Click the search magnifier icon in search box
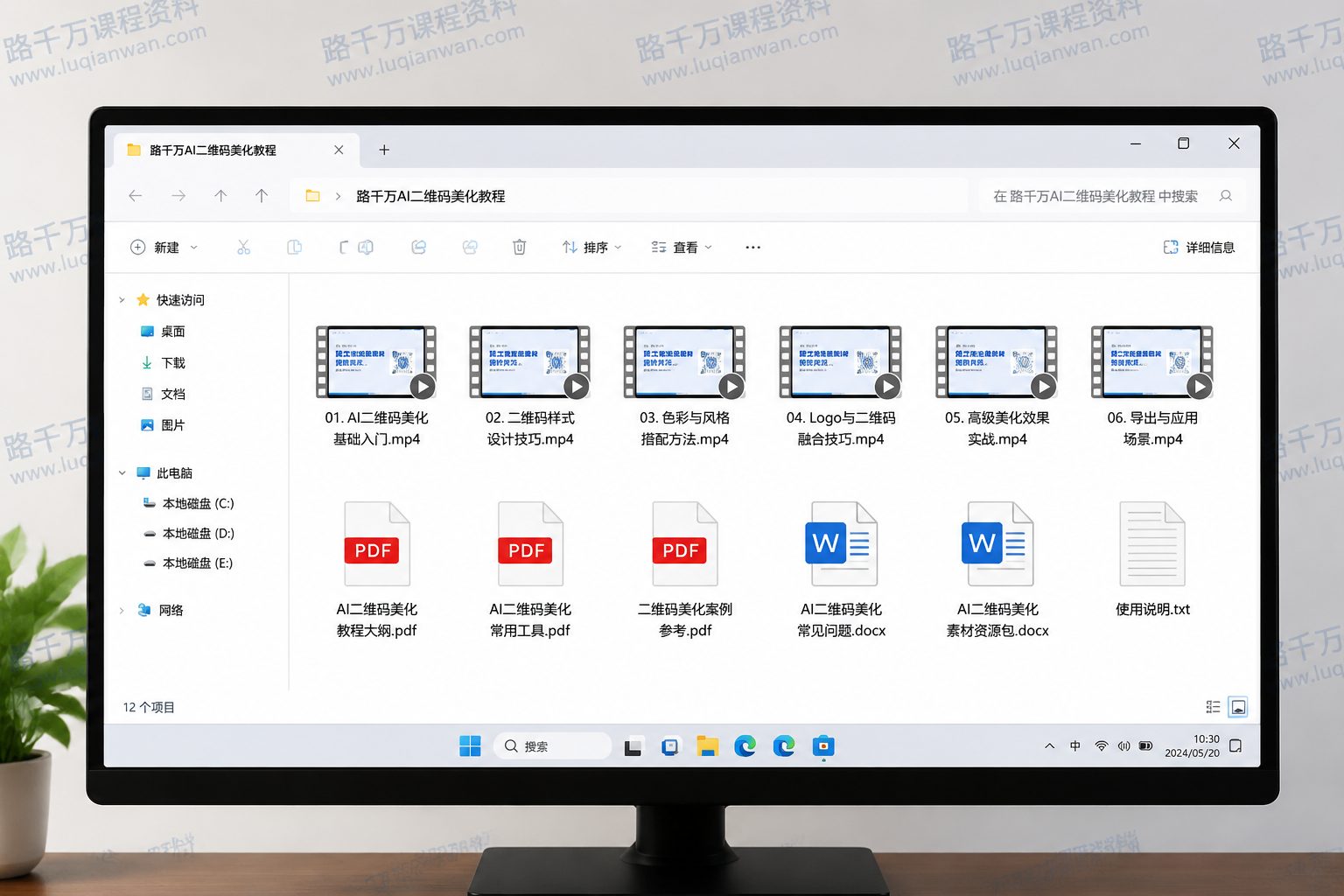This screenshot has height=896, width=1344. [x=1226, y=196]
